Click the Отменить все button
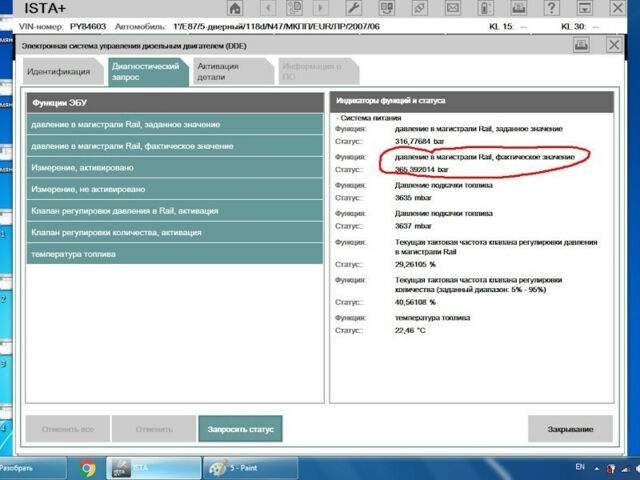 [68, 429]
